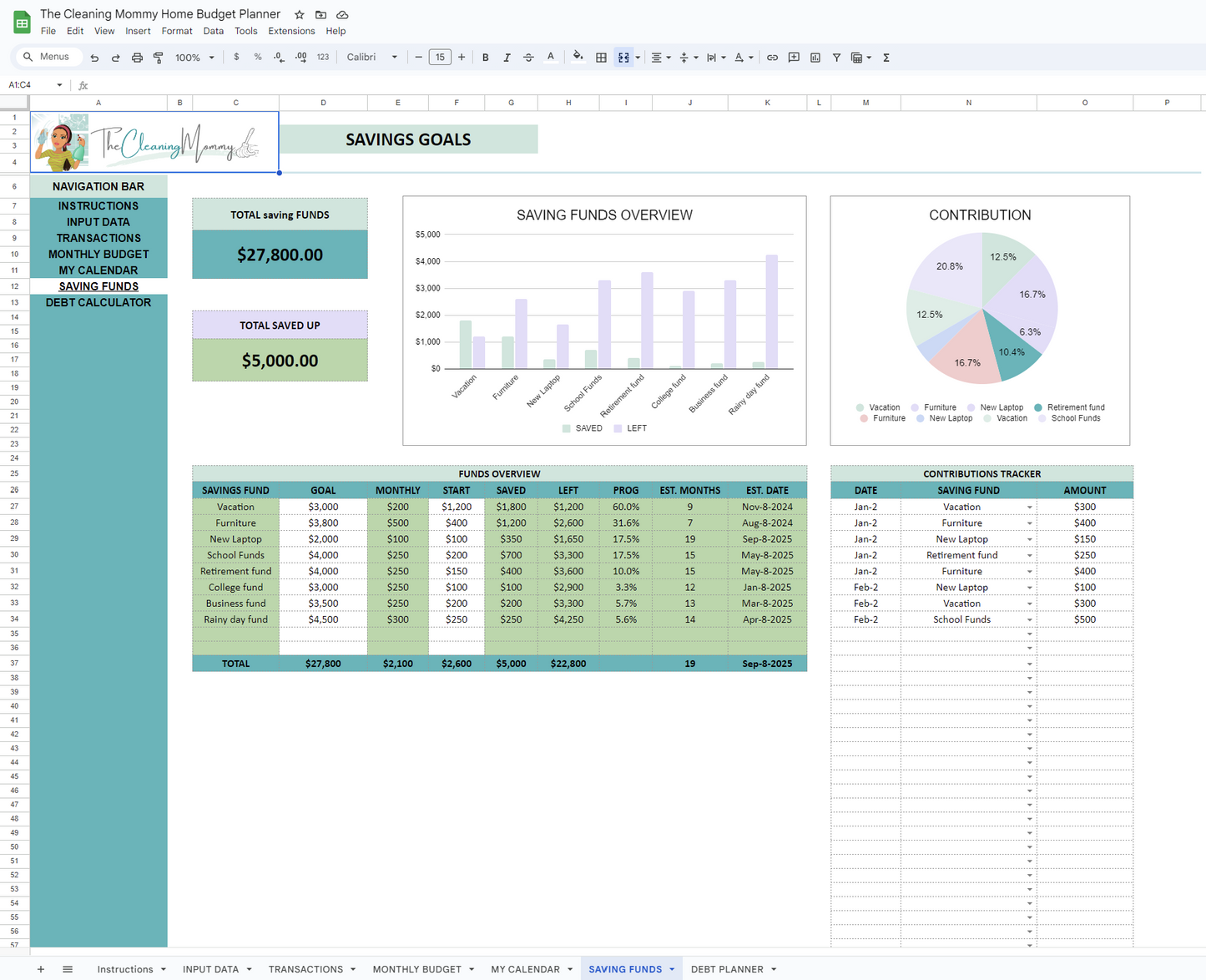This screenshot has width=1206, height=980.
Task: Expand dropdown for Retirement fund contribution row
Action: (1029, 556)
